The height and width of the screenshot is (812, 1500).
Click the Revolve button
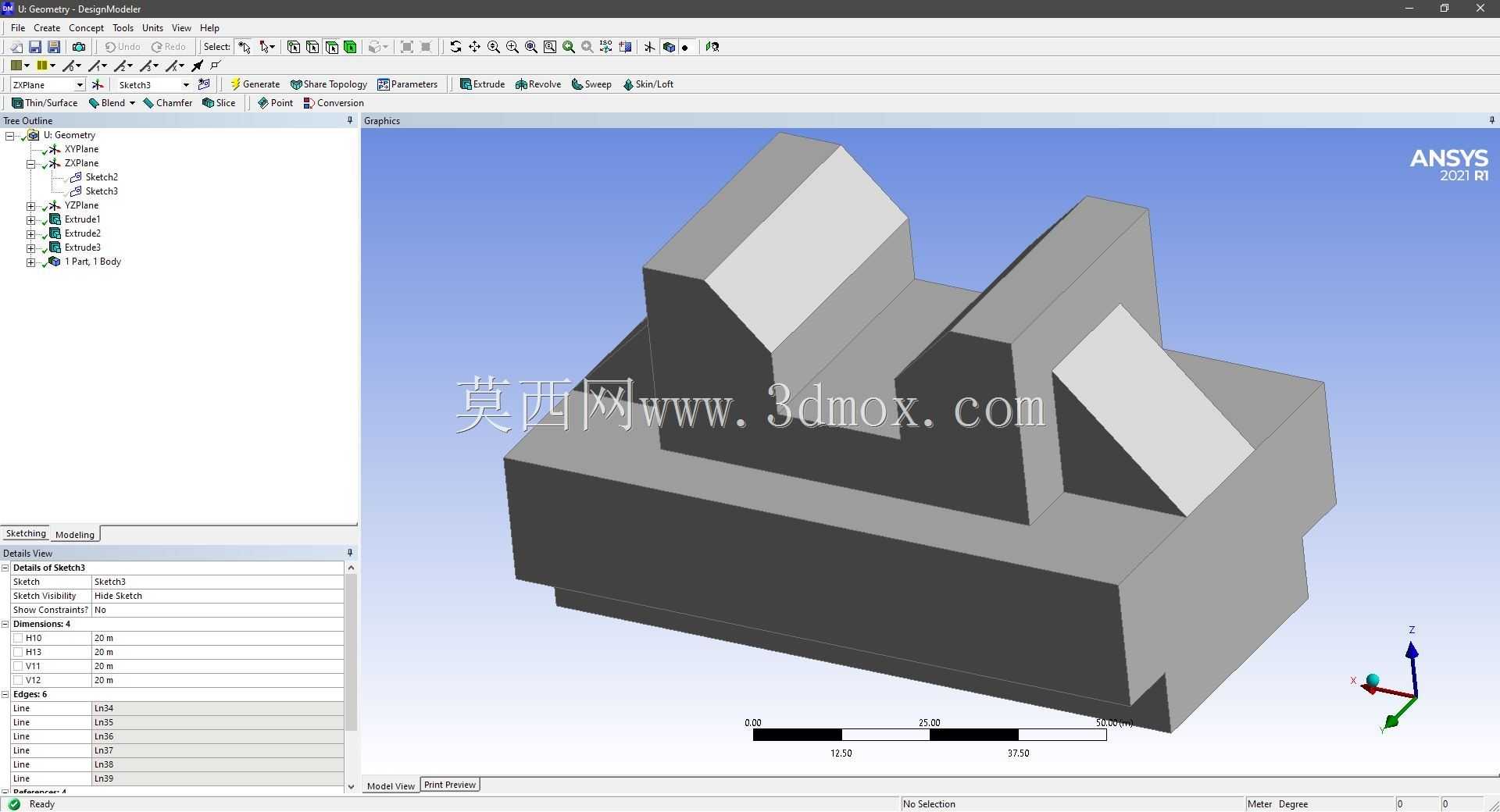click(538, 84)
